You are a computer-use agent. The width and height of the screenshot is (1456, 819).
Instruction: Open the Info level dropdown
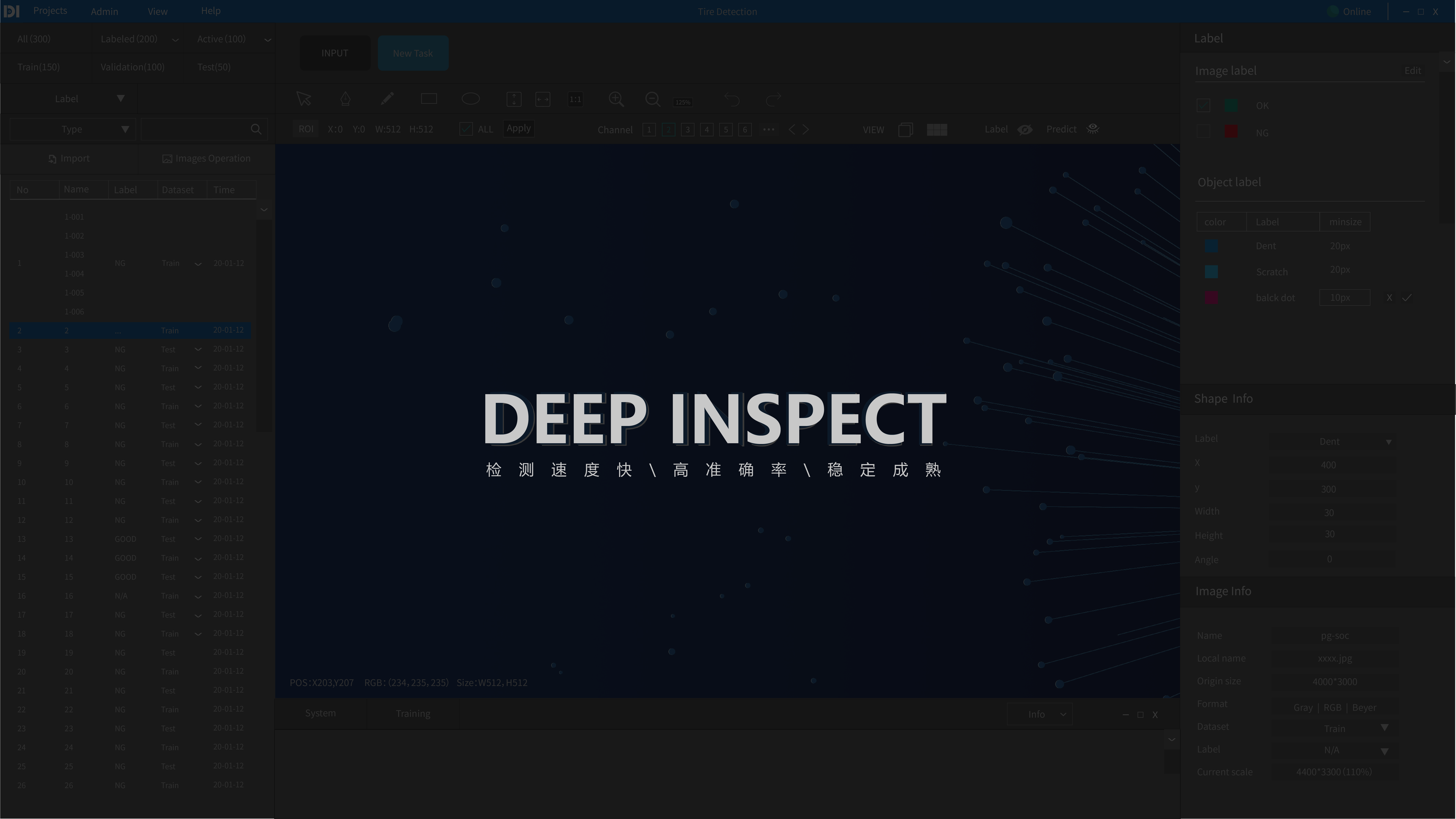tap(1039, 714)
